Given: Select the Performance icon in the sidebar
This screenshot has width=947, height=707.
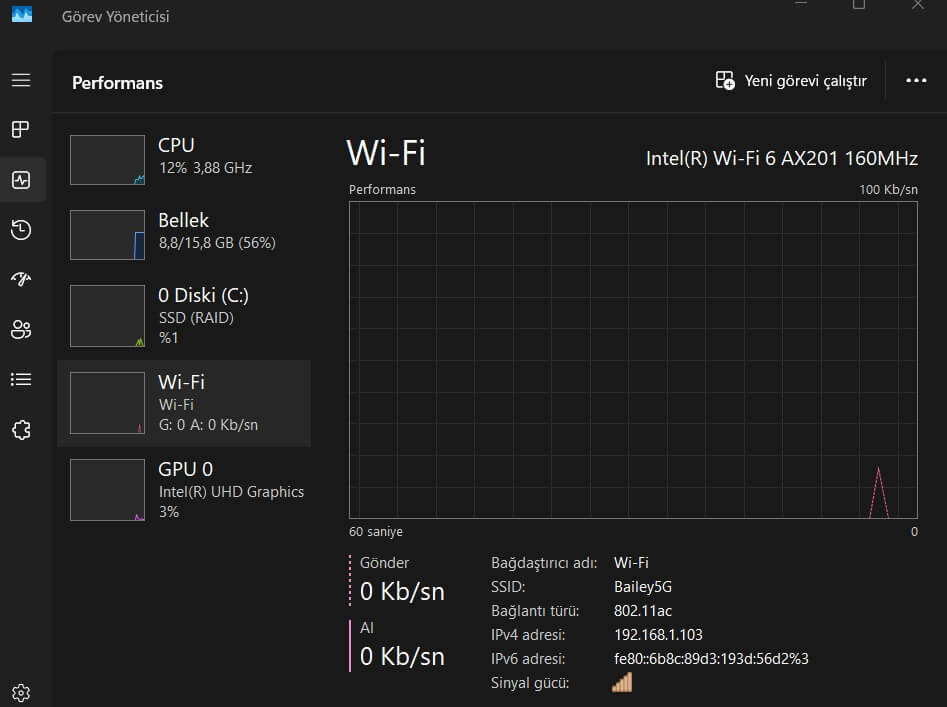Looking at the screenshot, I should [x=21, y=180].
